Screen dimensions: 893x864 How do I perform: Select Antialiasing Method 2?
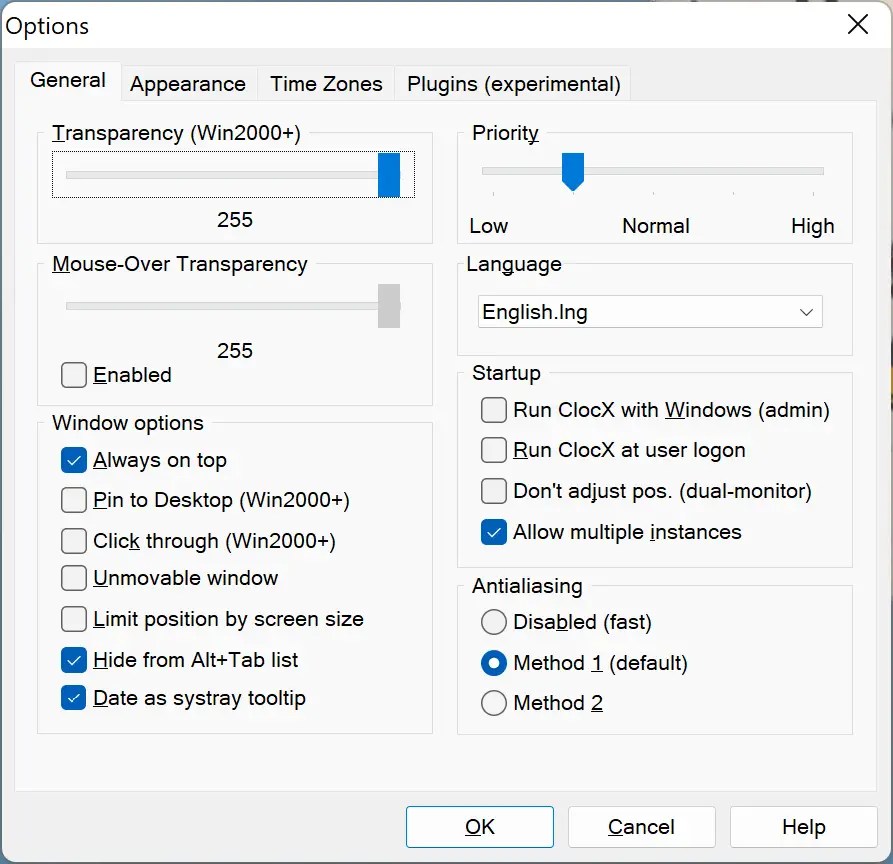[x=493, y=703]
